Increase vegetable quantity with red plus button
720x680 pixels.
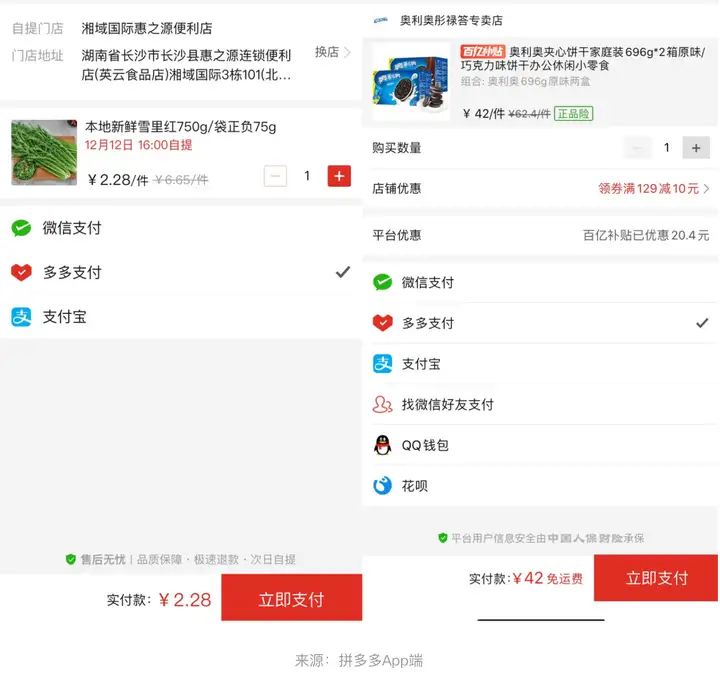pos(339,176)
